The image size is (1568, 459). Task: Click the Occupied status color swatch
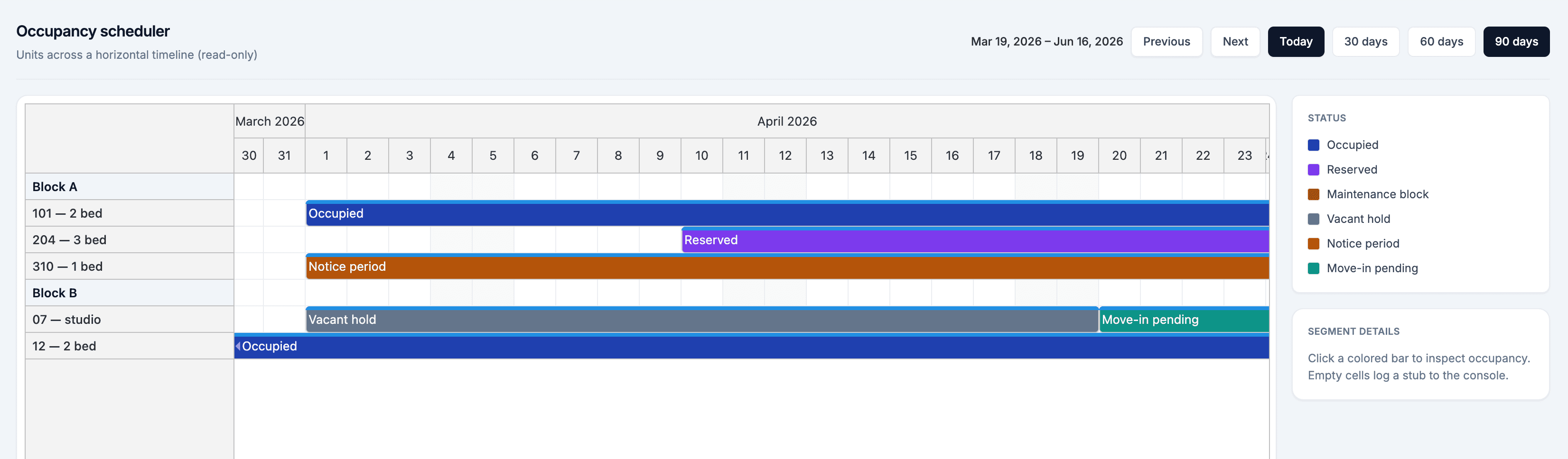point(1313,145)
